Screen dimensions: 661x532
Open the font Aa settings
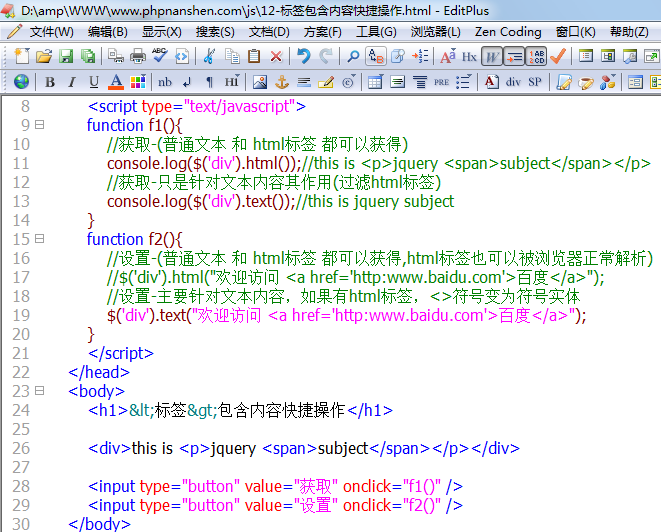click(448, 56)
